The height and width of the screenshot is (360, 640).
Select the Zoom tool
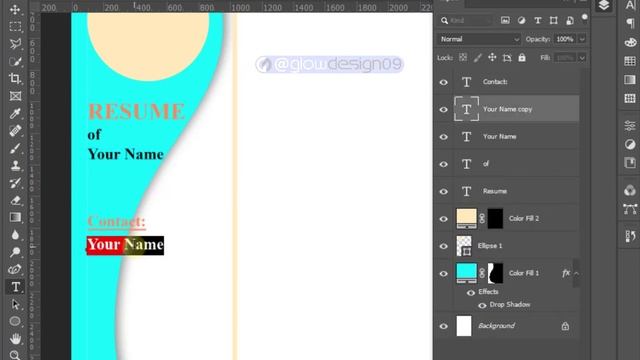pos(15,355)
